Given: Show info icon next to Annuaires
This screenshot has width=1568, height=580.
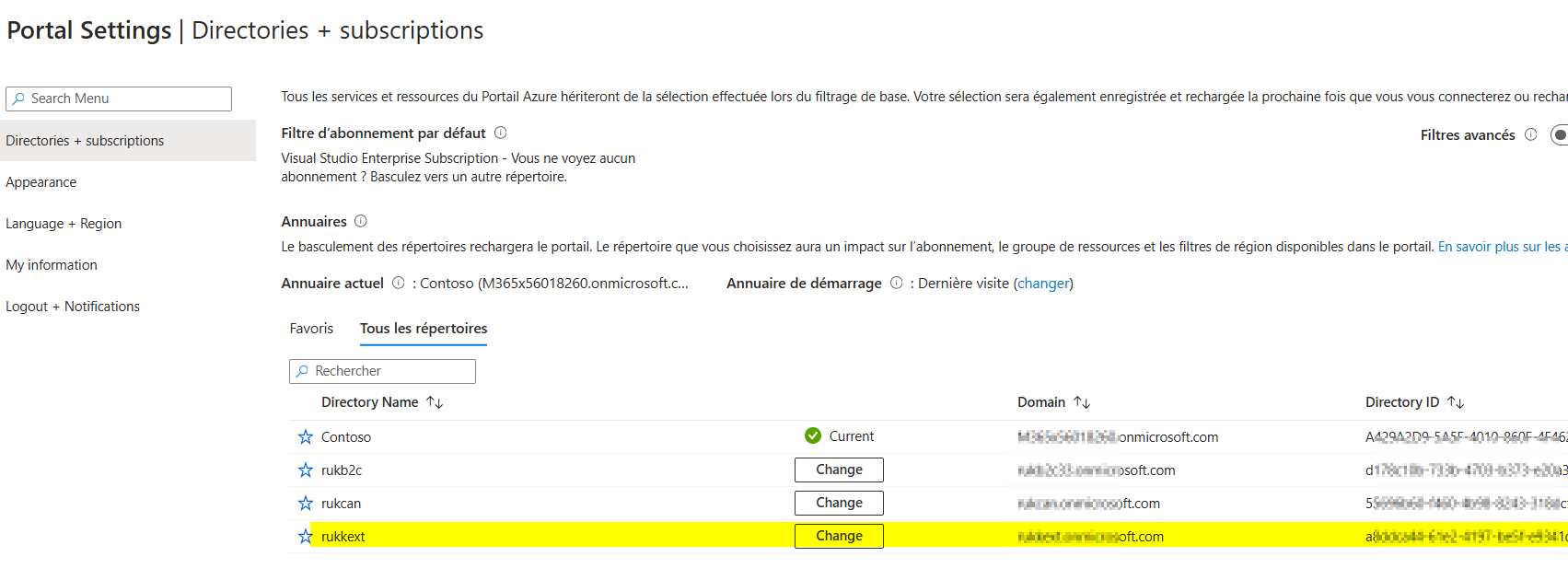Looking at the screenshot, I should pos(361,221).
